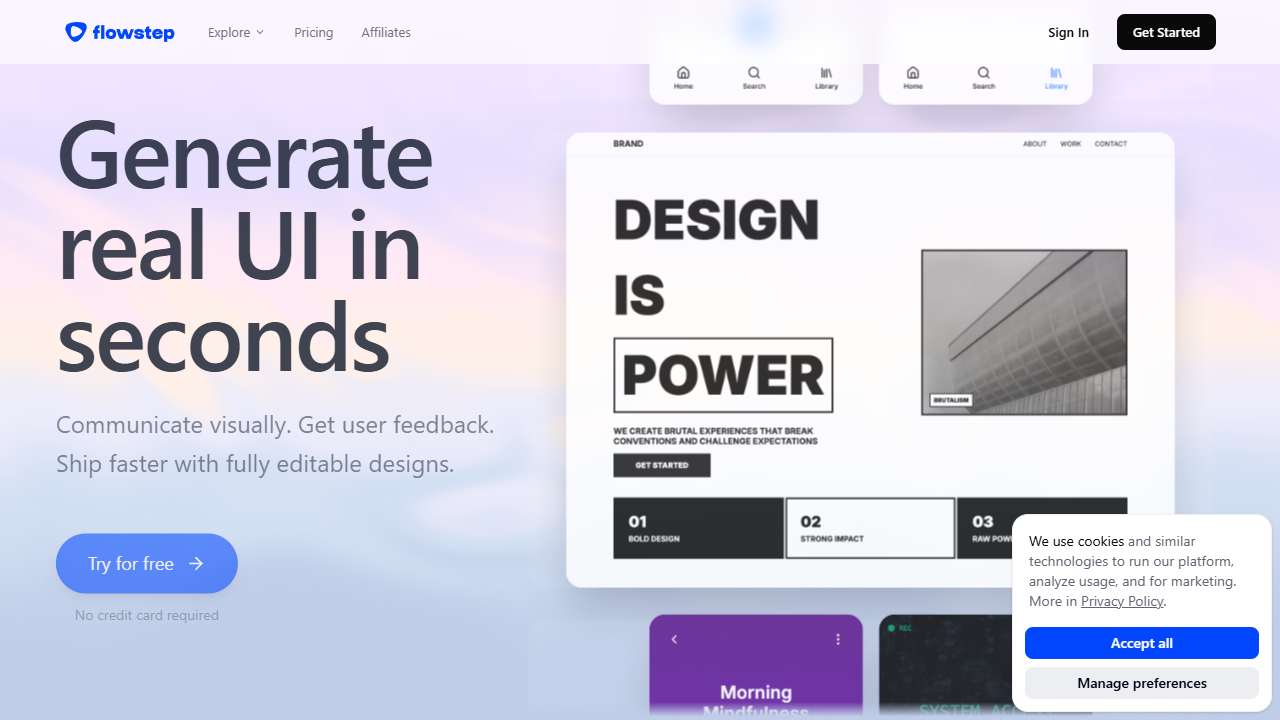Click the DESIGN heading in the preview

(716, 220)
